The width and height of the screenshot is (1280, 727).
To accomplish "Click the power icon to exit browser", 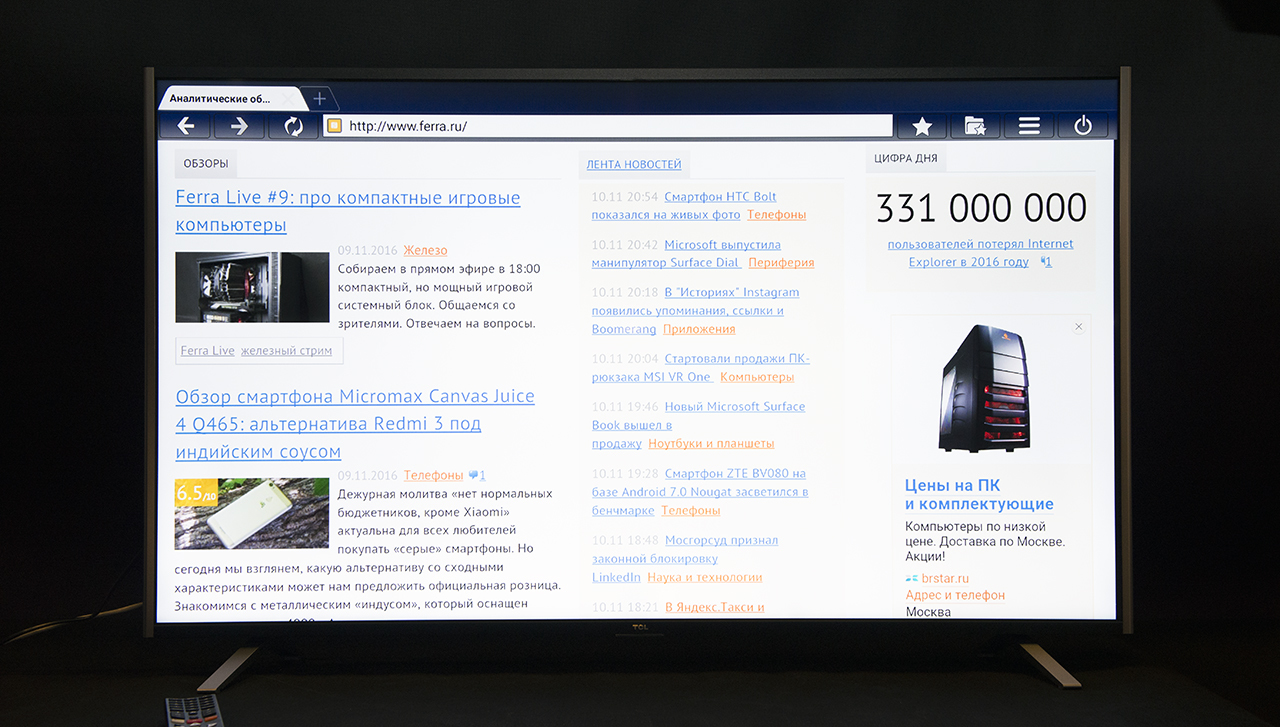I will [x=1083, y=126].
